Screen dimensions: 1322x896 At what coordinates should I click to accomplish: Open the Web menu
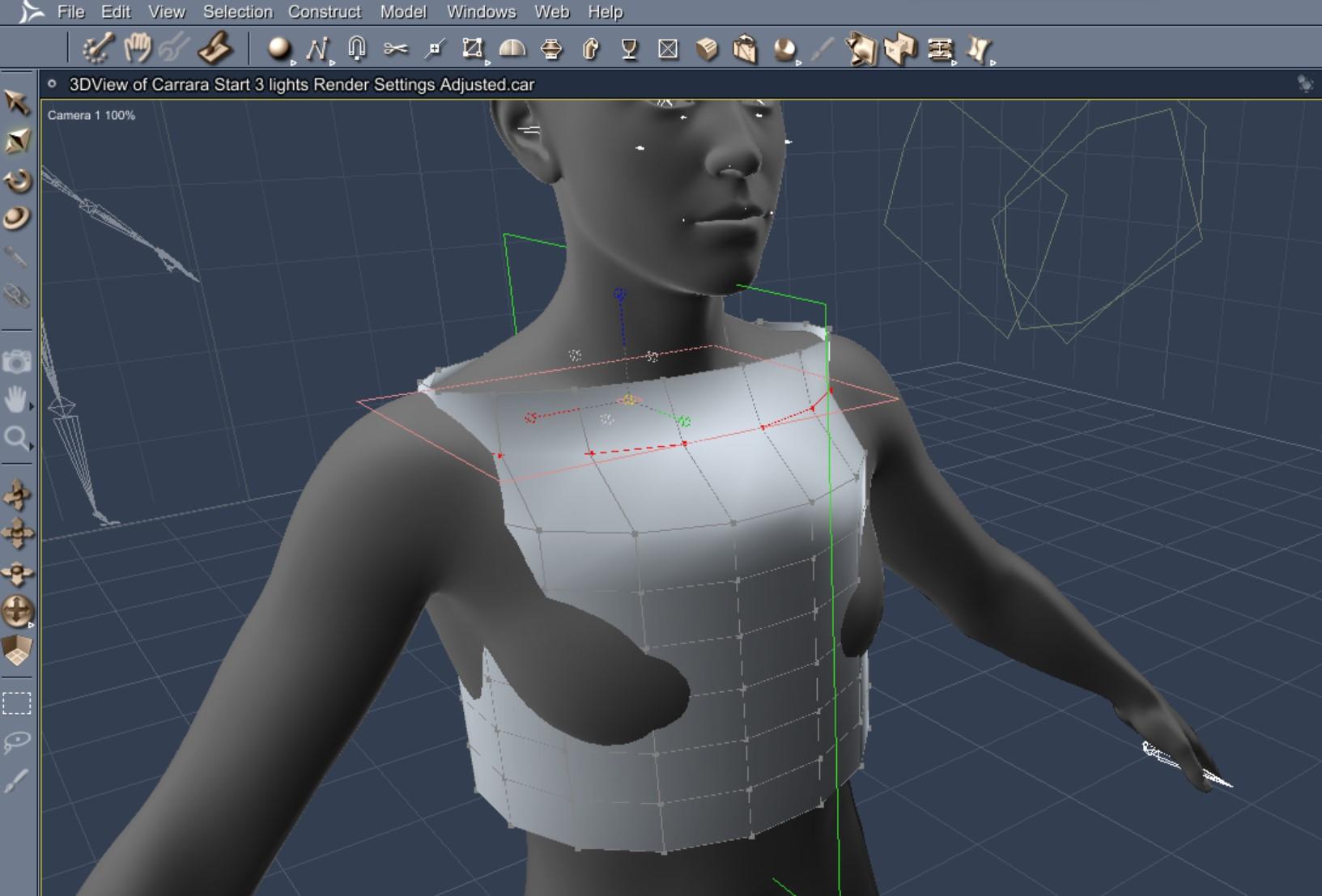pyautogui.click(x=551, y=12)
